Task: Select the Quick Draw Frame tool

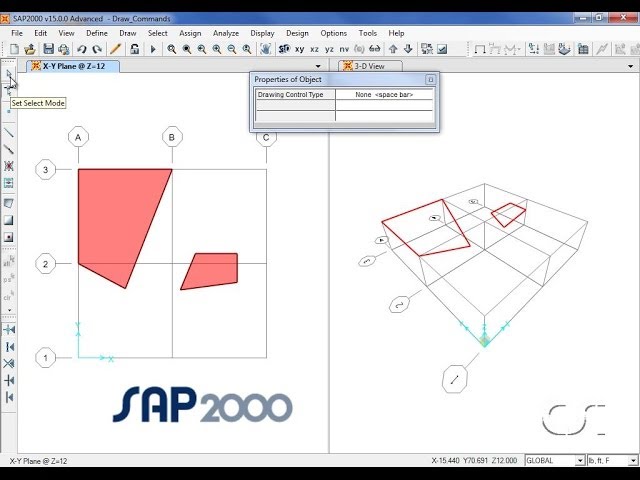Action: [9, 149]
